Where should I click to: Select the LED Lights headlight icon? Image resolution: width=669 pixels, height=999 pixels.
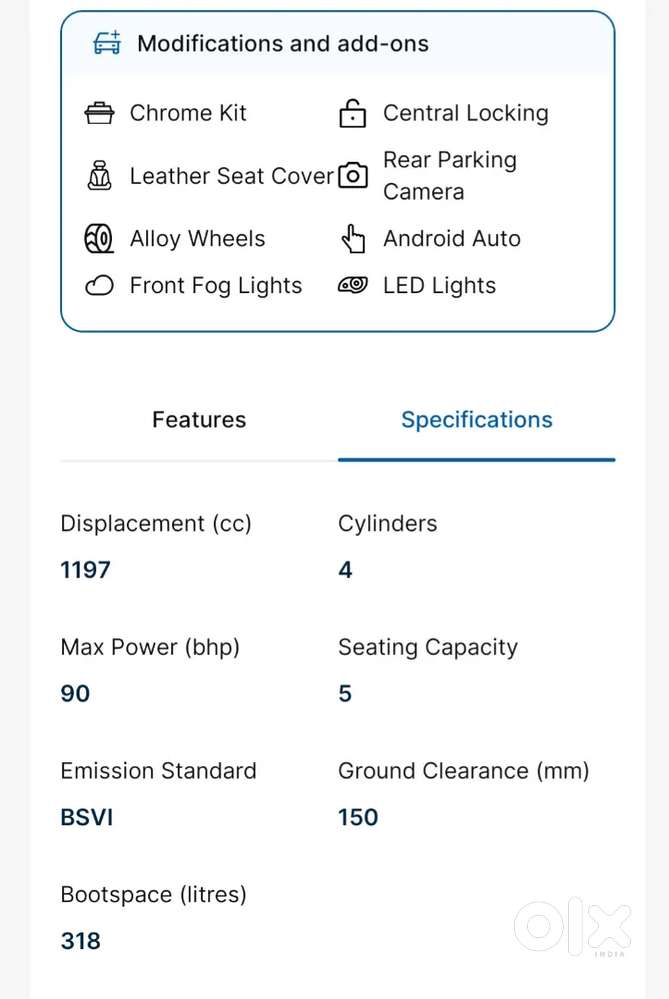click(x=353, y=285)
